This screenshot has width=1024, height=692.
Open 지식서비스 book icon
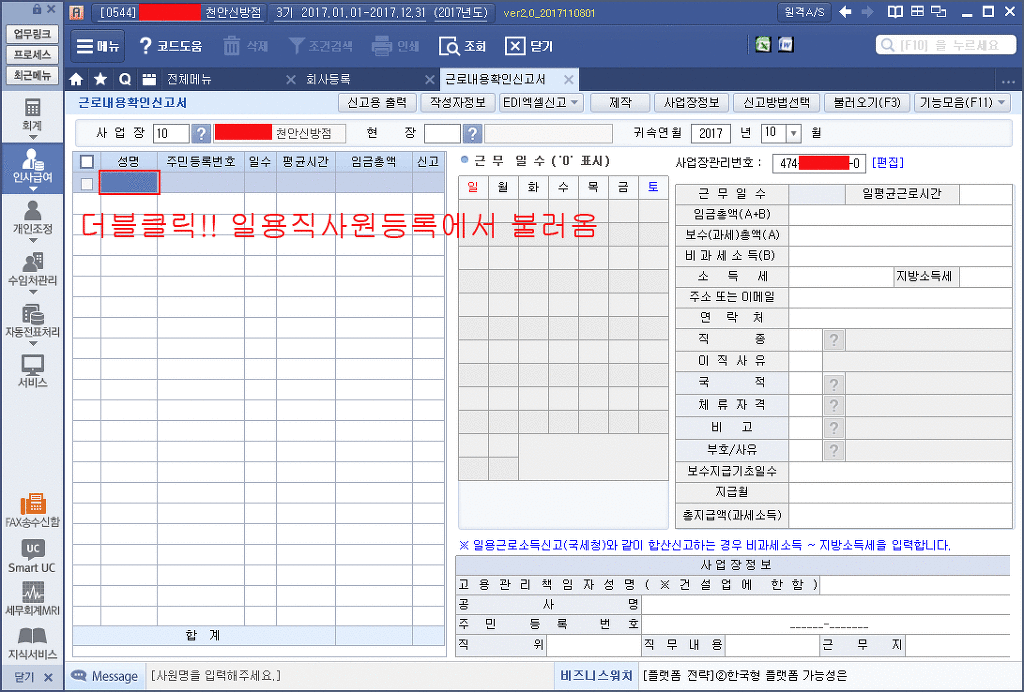32,643
